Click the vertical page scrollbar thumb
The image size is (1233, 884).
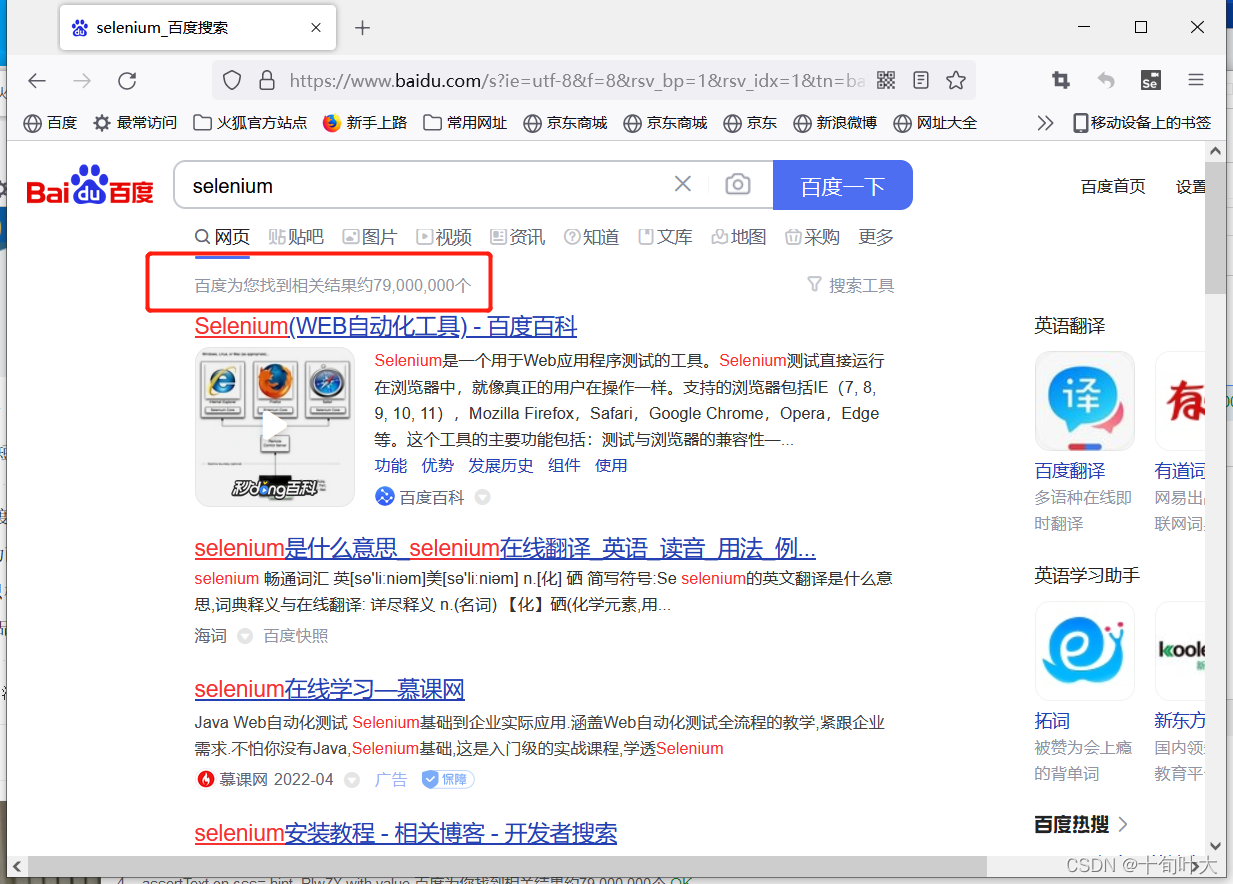point(1215,227)
